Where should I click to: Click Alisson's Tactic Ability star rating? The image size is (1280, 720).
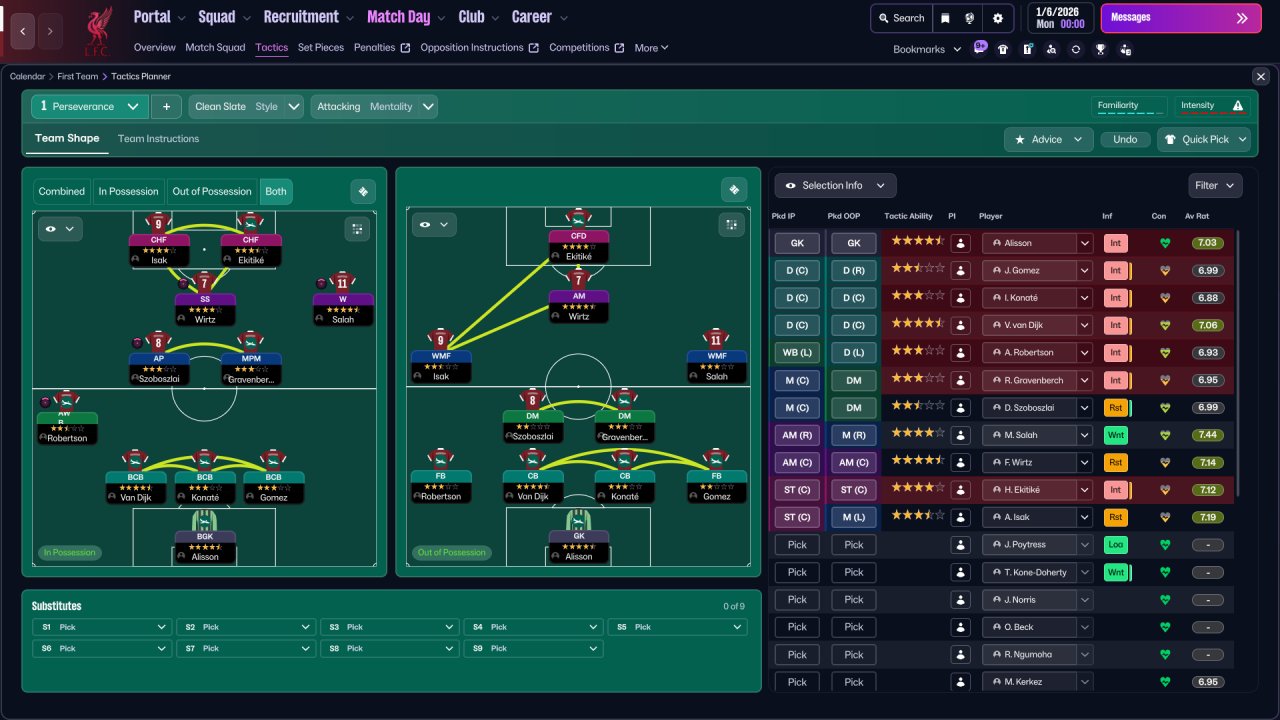tap(918, 242)
